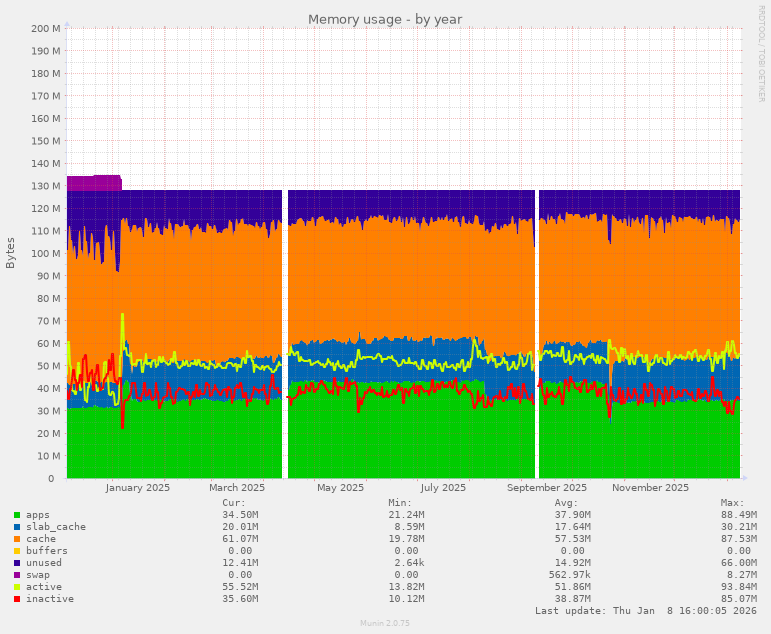
Task: Click cache current value 61.07M
Action: tap(240, 539)
